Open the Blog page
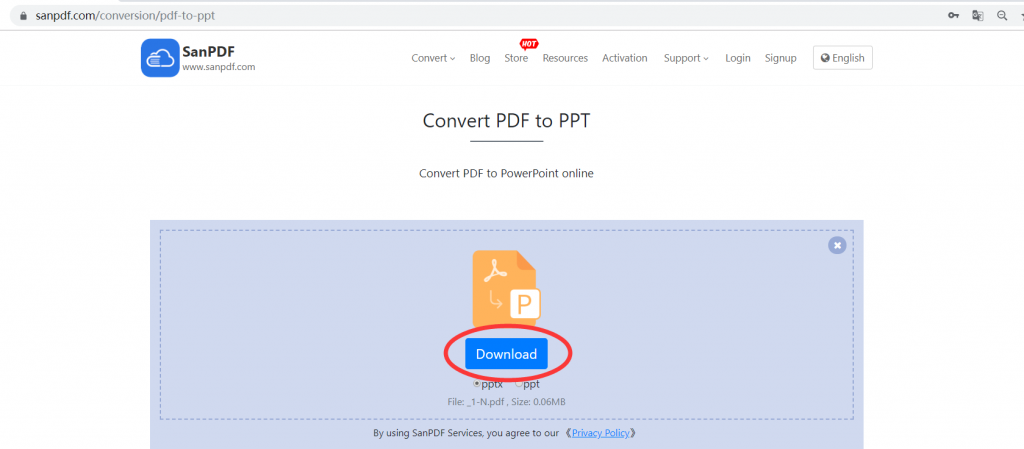Screen dimensions: 1024x449 point(479,58)
